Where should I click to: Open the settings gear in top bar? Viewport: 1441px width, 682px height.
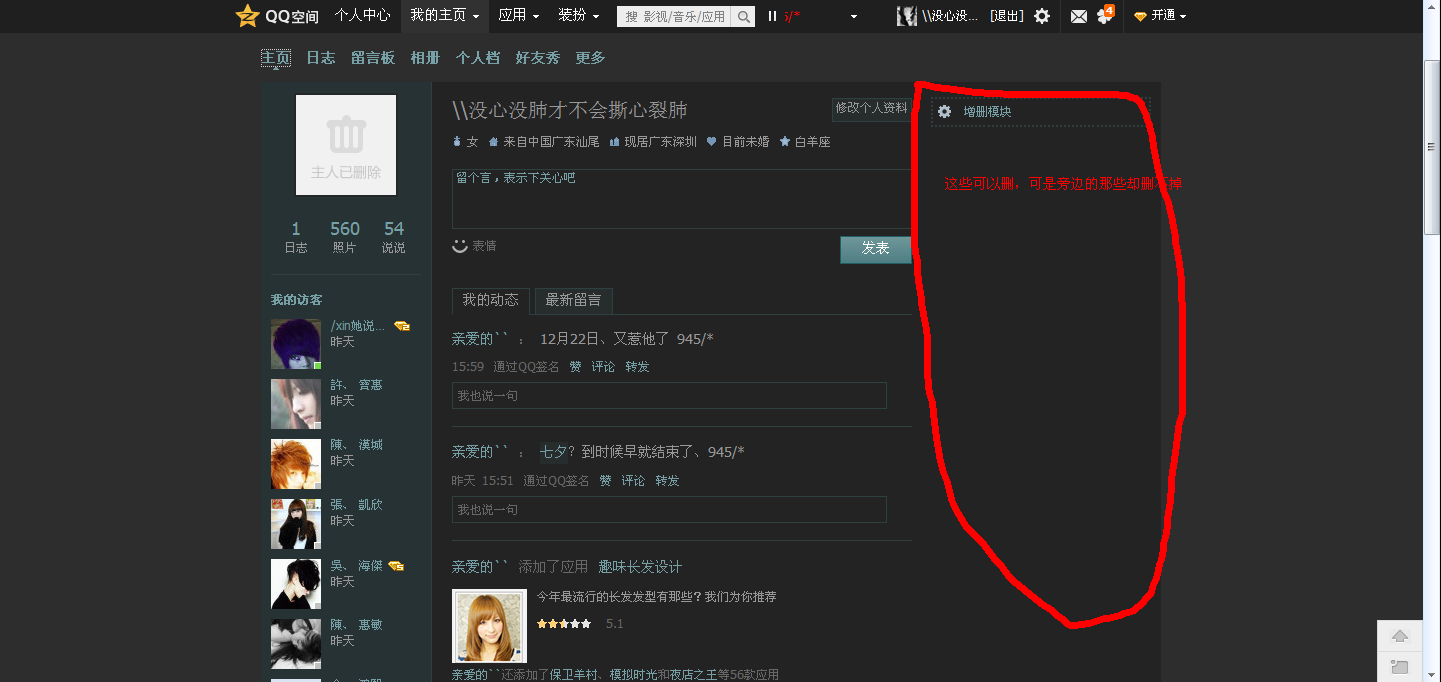point(1041,16)
